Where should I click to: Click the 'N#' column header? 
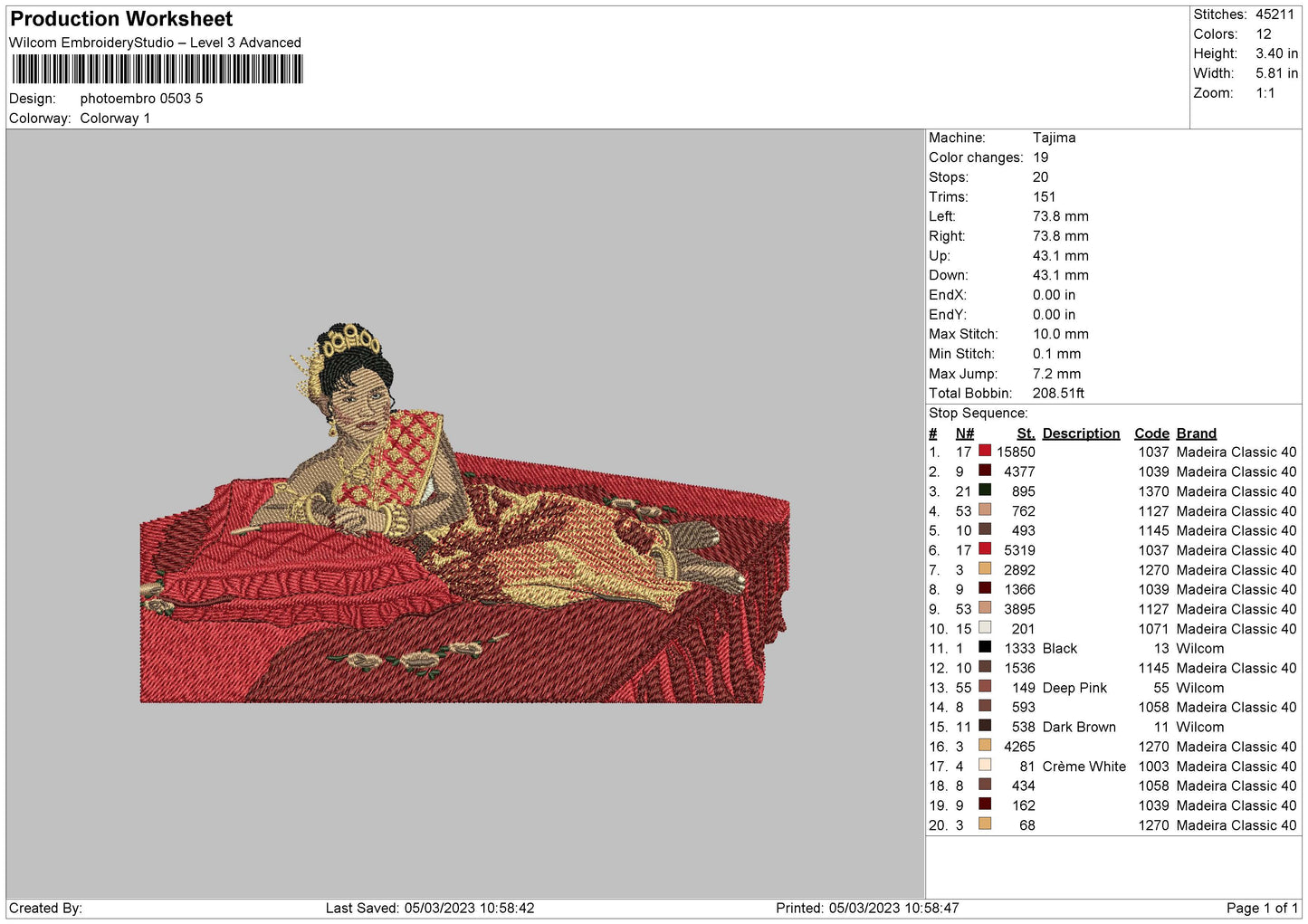pyautogui.click(x=965, y=433)
